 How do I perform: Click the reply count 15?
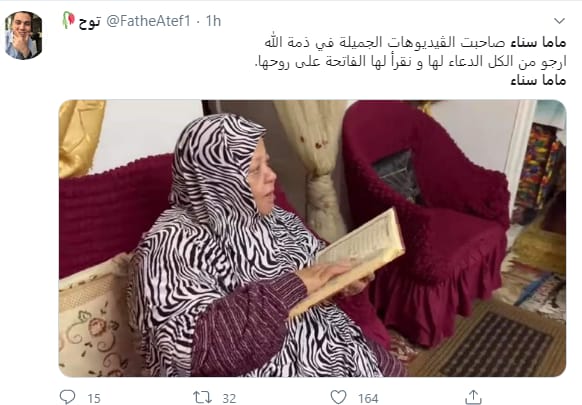[94, 398]
